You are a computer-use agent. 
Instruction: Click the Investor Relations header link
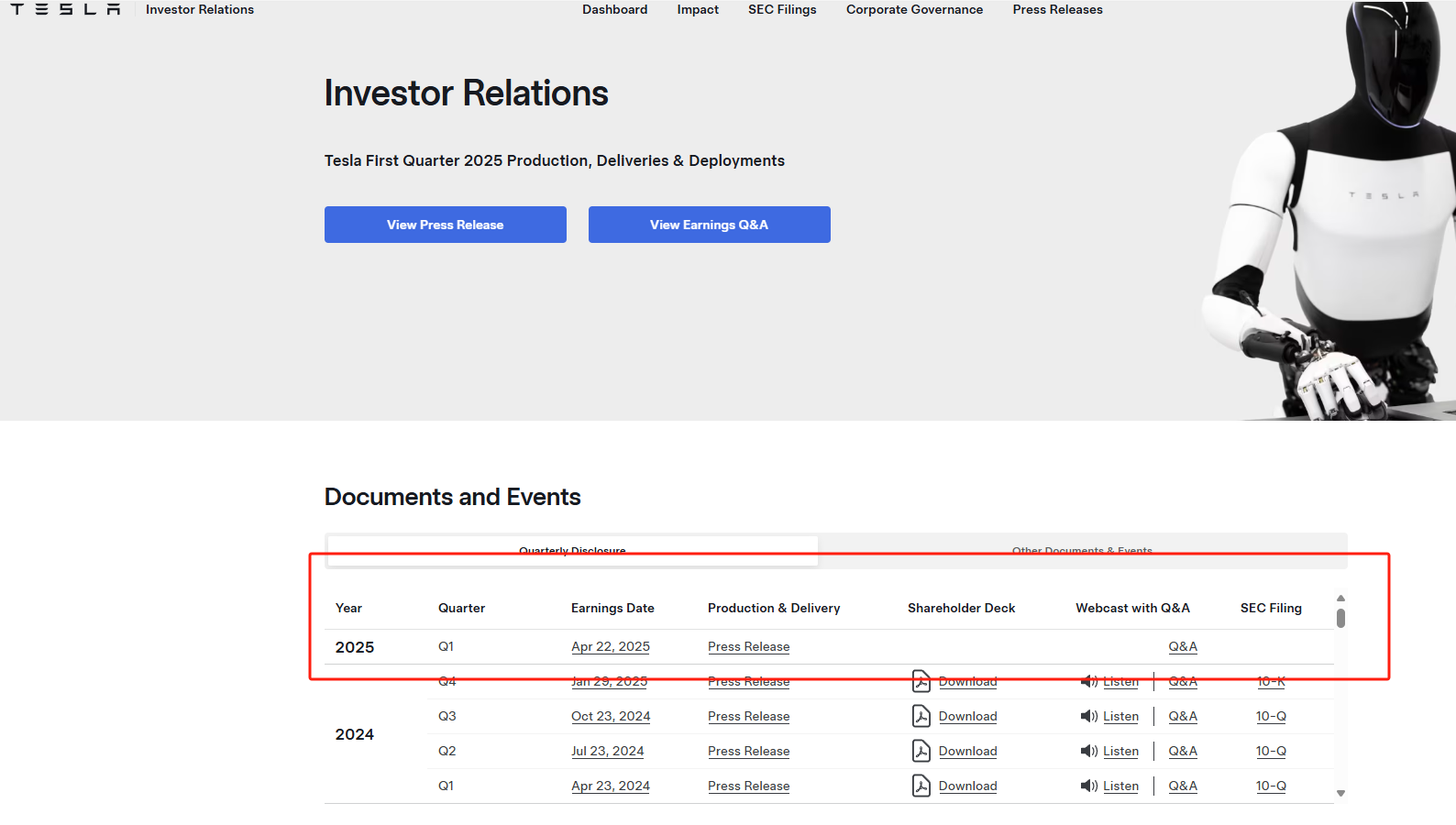200,9
